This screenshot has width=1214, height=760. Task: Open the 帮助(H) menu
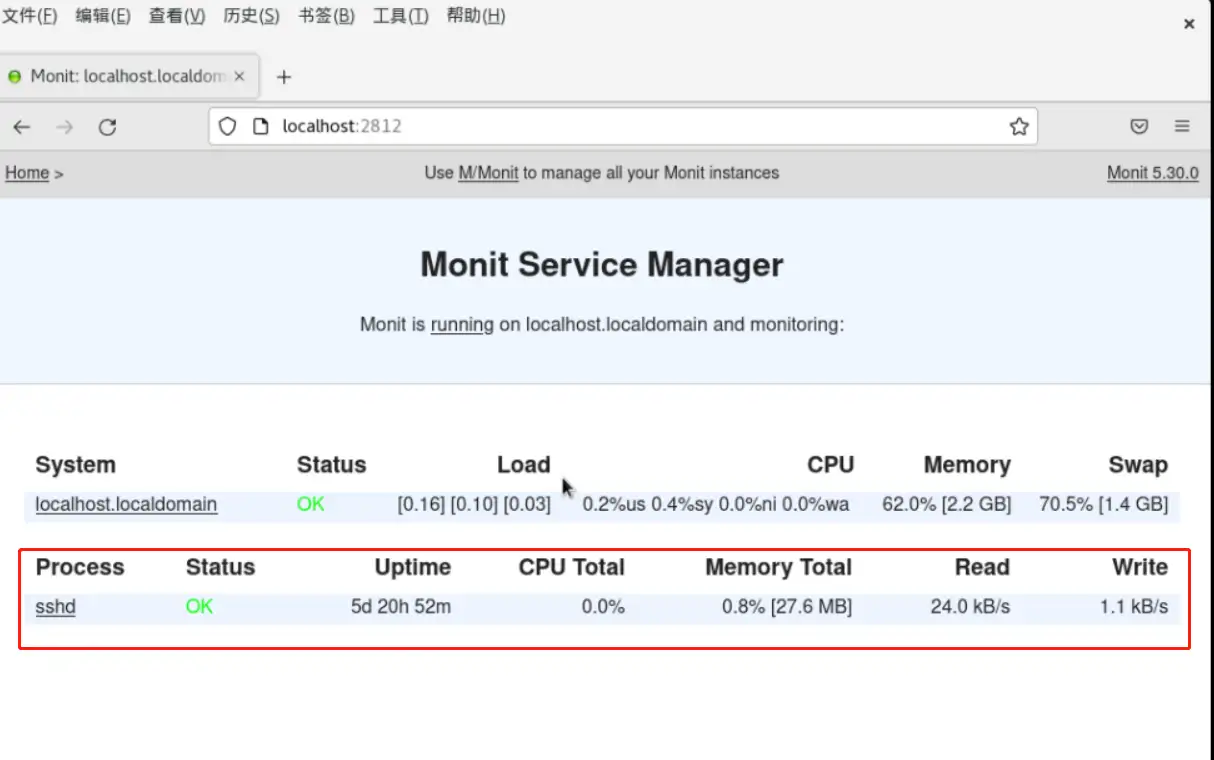click(475, 16)
